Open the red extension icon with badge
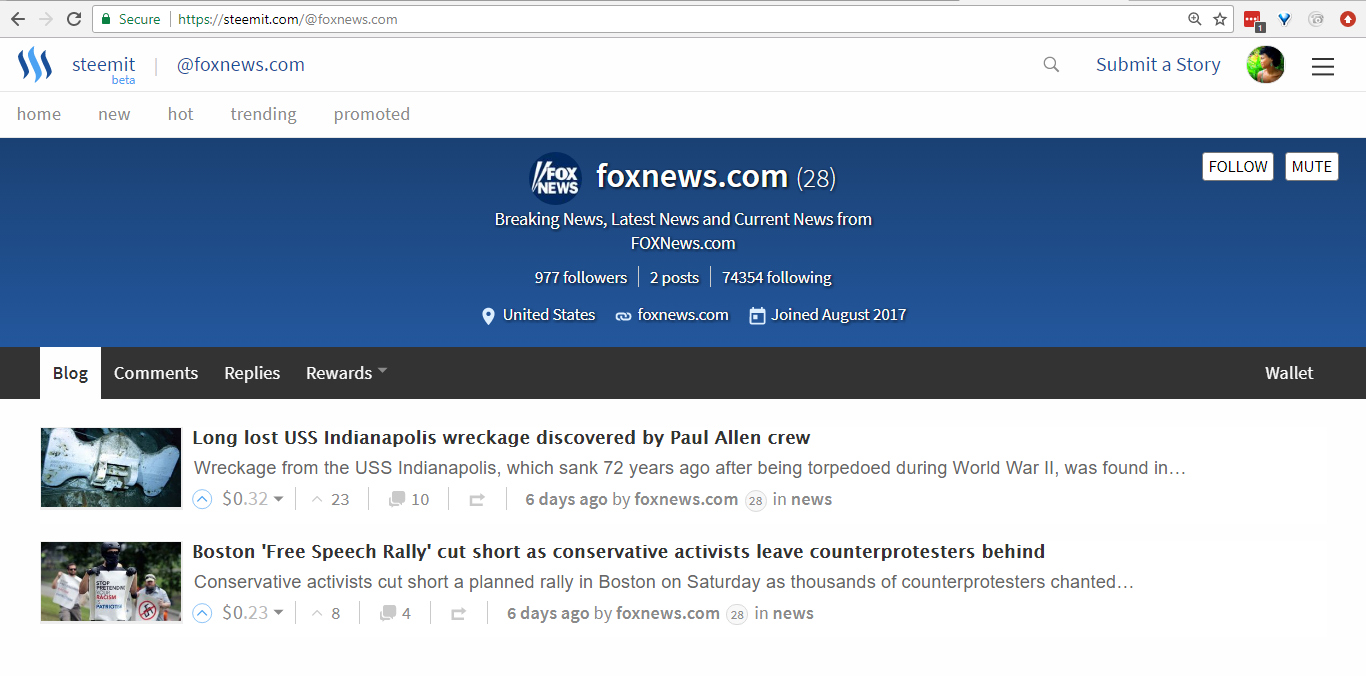This screenshot has height=676, width=1366. (1253, 19)
